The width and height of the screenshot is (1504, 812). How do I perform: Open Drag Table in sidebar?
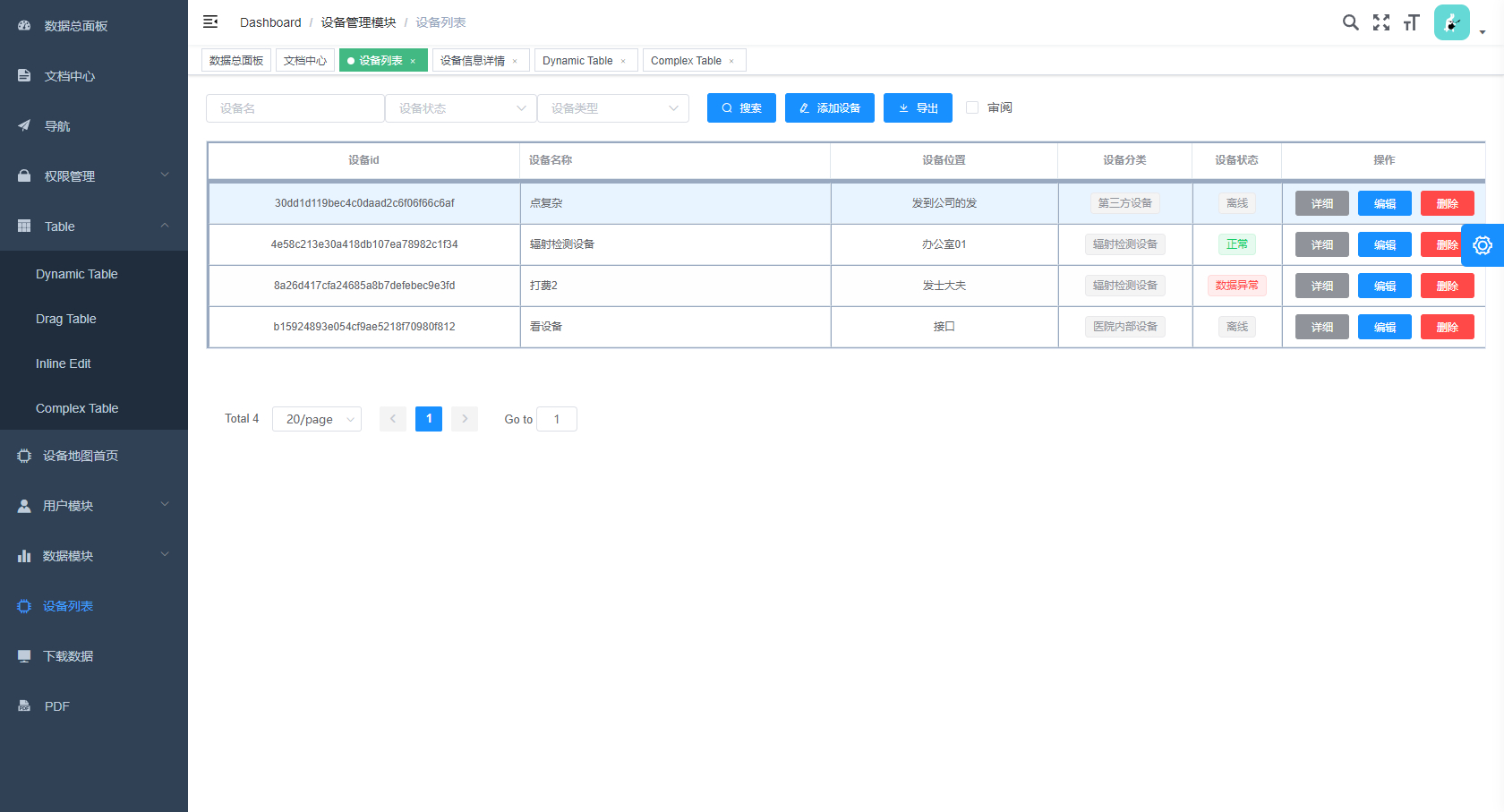click(x=66, y=319)
